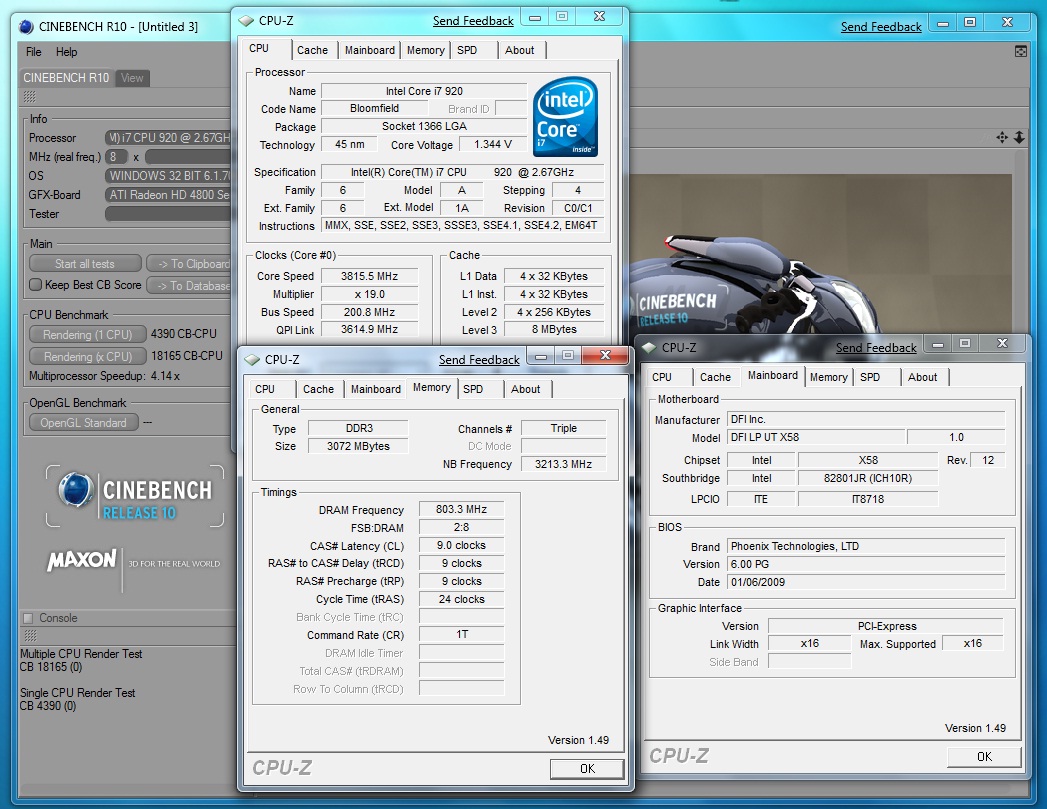Click the NB Frequency 3213.3 MHz value
Viewport: 1047px width, 809px height.
(563, 464)
